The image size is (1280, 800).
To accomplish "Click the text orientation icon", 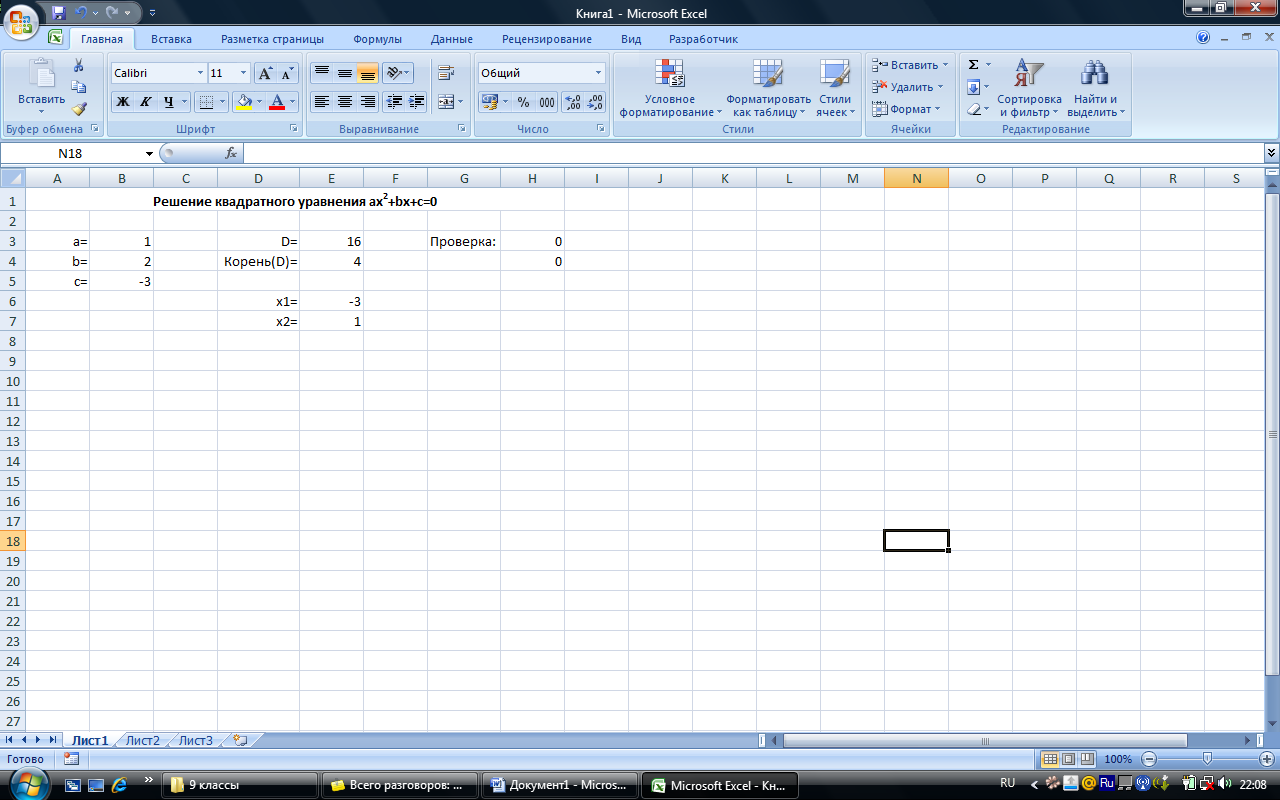I will coord(394,73).
